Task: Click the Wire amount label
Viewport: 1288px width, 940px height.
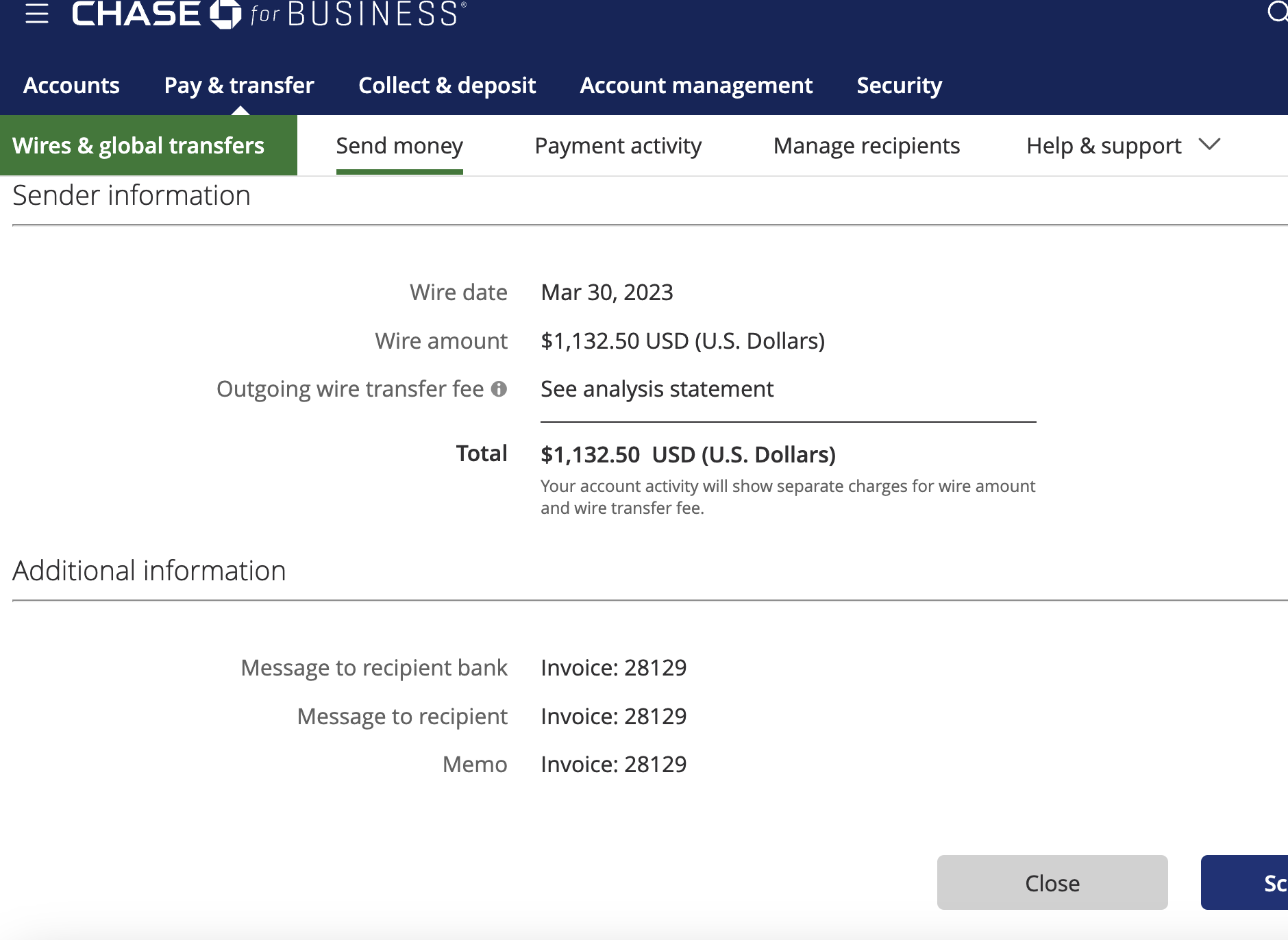Action: click(x=441, y=341)
